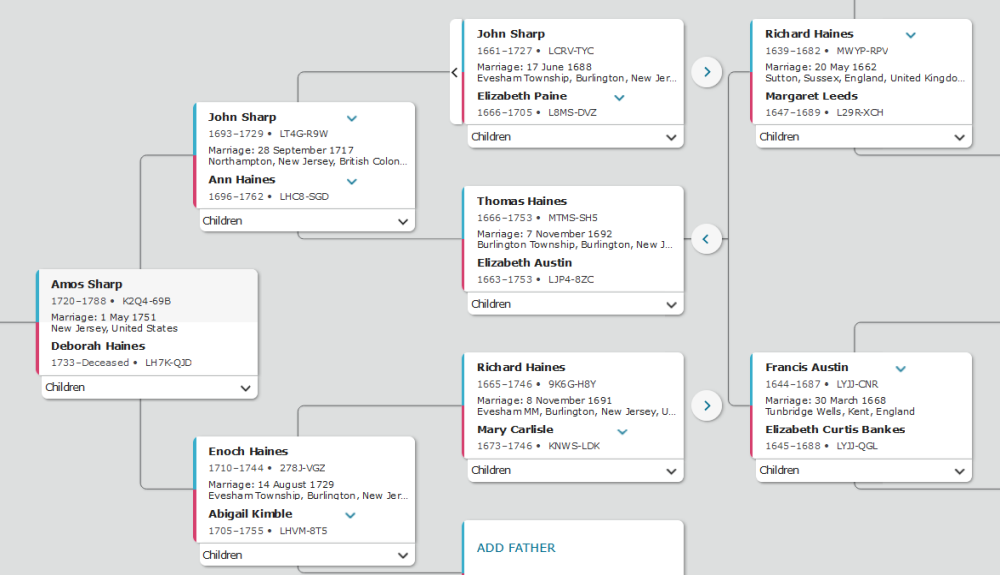1000x575 pixels.
Task: Click left arrow on John Sharp 1661 card
Action: (455, 72)
